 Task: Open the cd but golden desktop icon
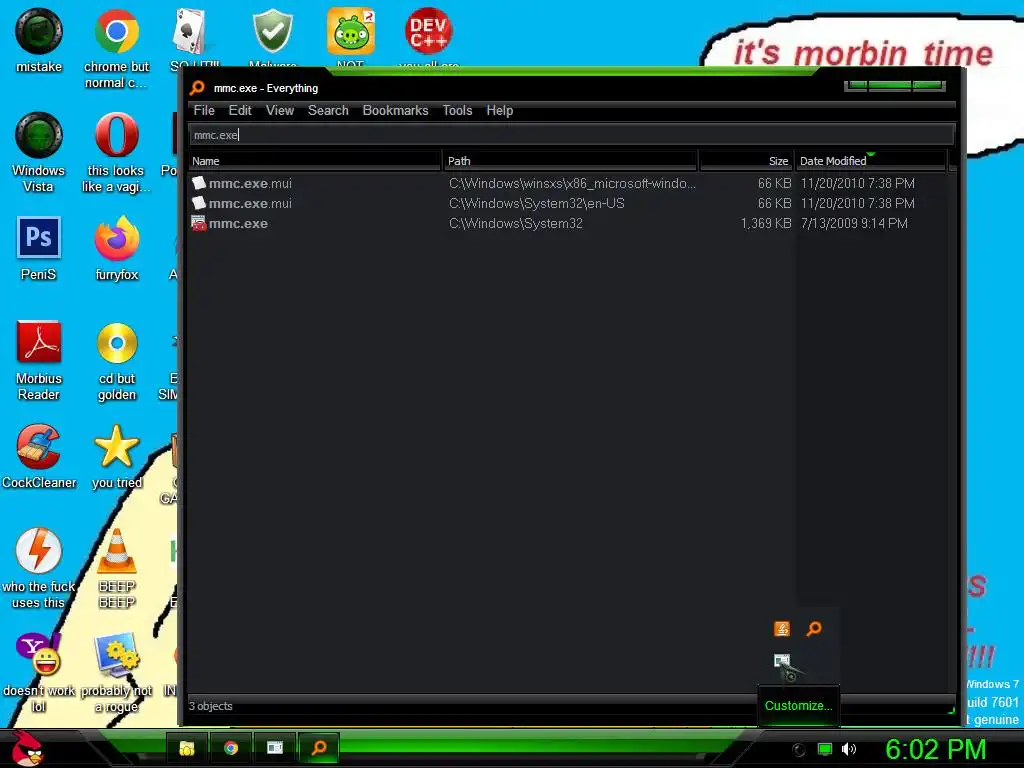(117, 343)
